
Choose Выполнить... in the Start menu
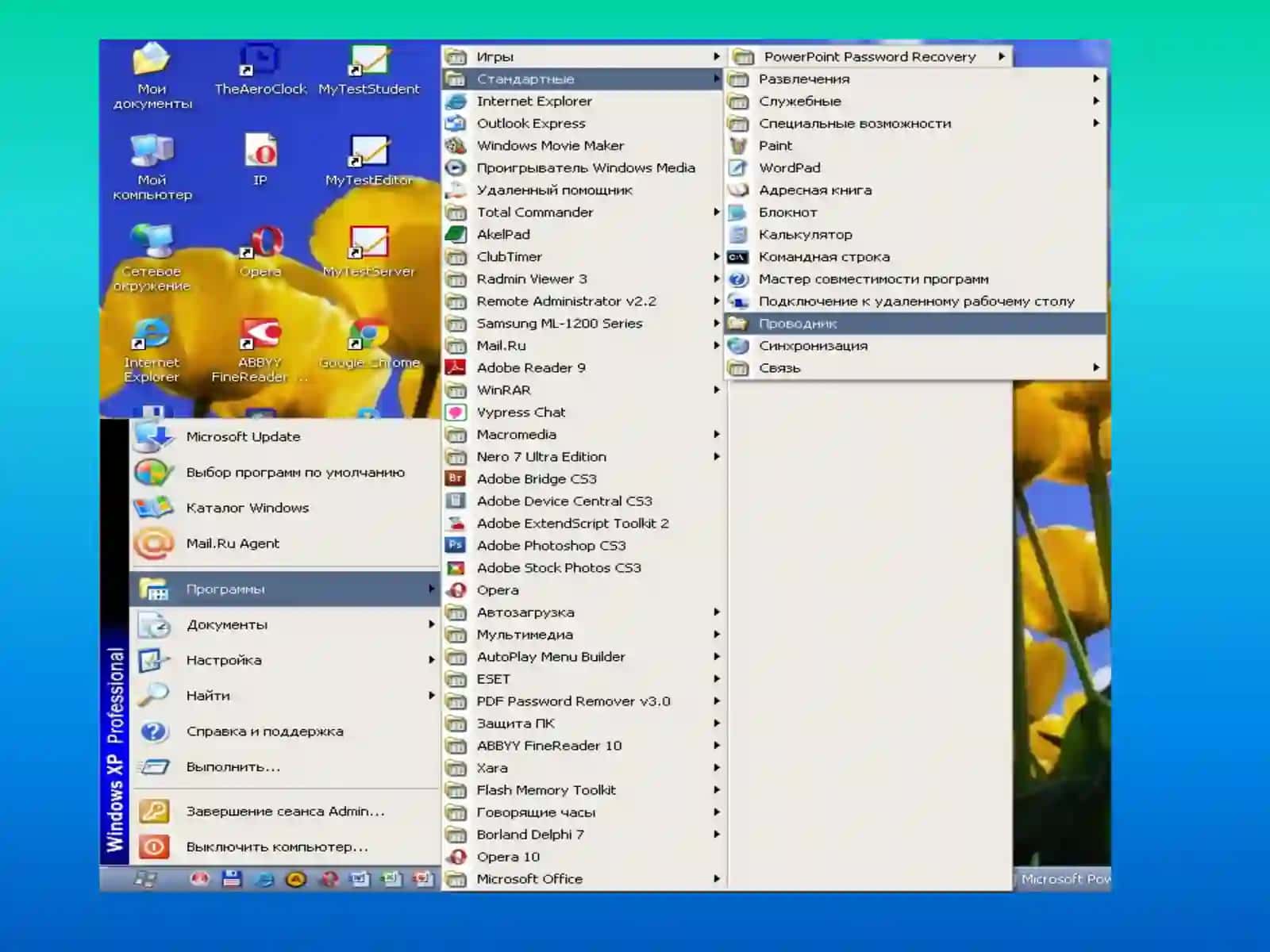(x=285, y=767)
